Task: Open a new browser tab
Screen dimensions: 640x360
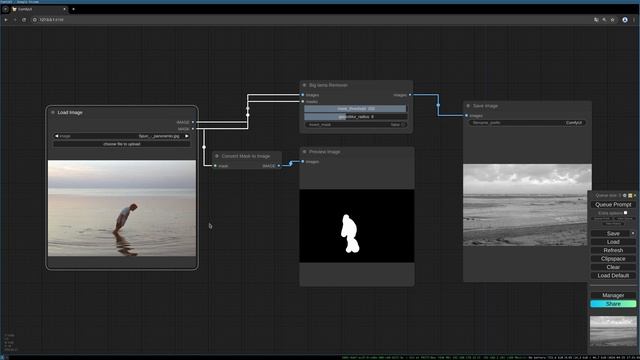Action: click(x=73, y=9)
